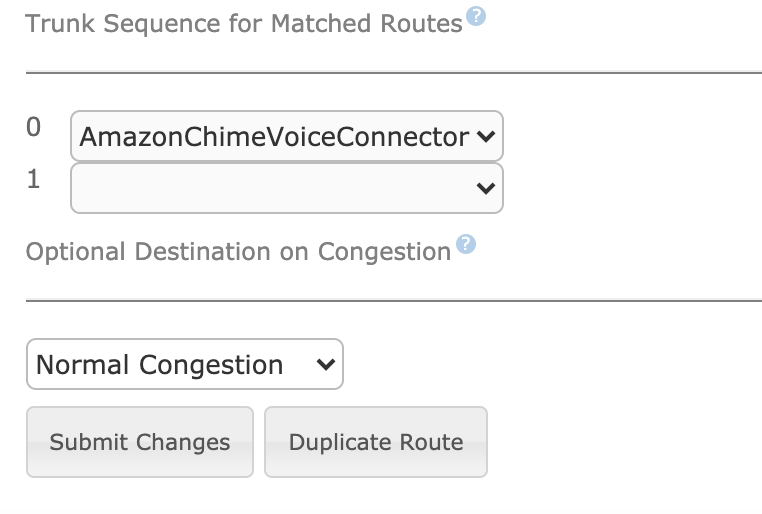Open the Normal Congestion destination dropdown
Image resolution: width=762 pixels, height=514 pixels.
(x=185, y=364)
